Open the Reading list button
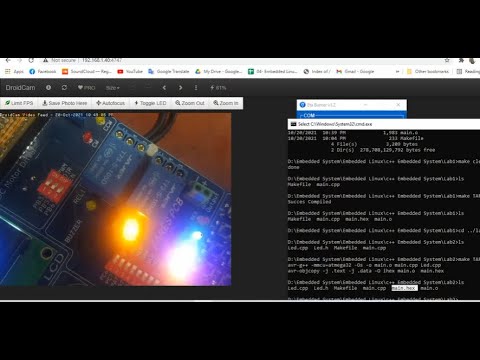 (468, 72)
